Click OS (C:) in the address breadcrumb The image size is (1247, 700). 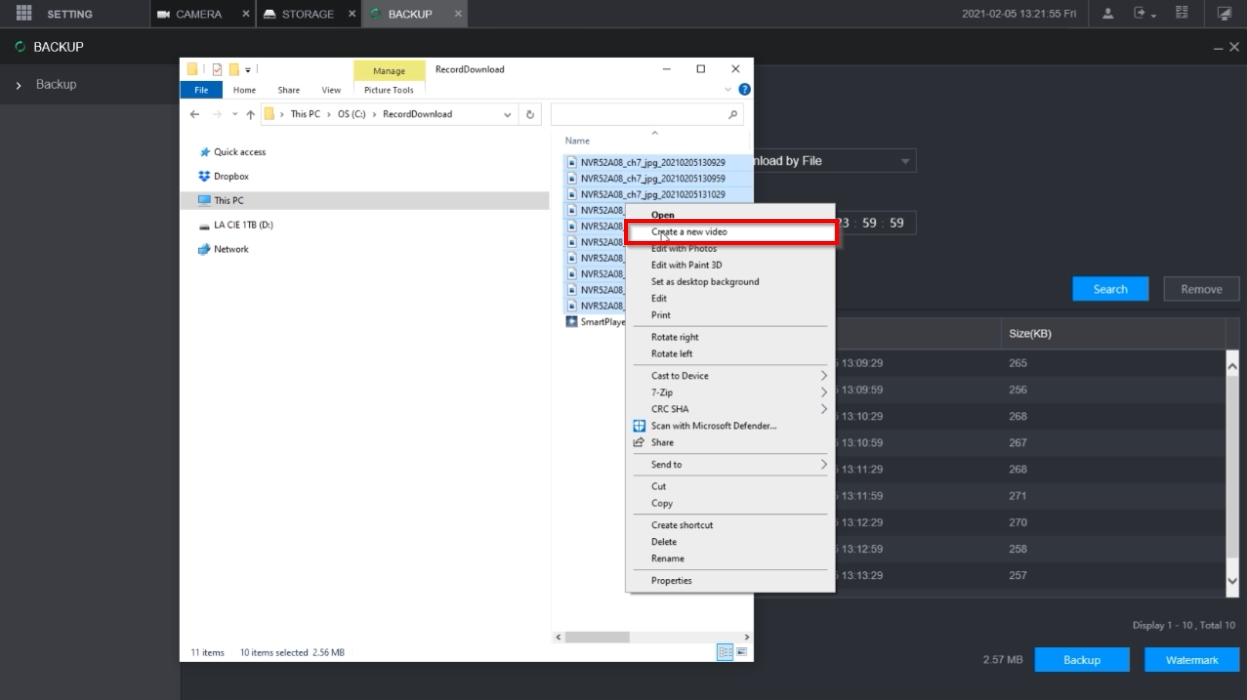pyautogui.click(x=351, y=114)
